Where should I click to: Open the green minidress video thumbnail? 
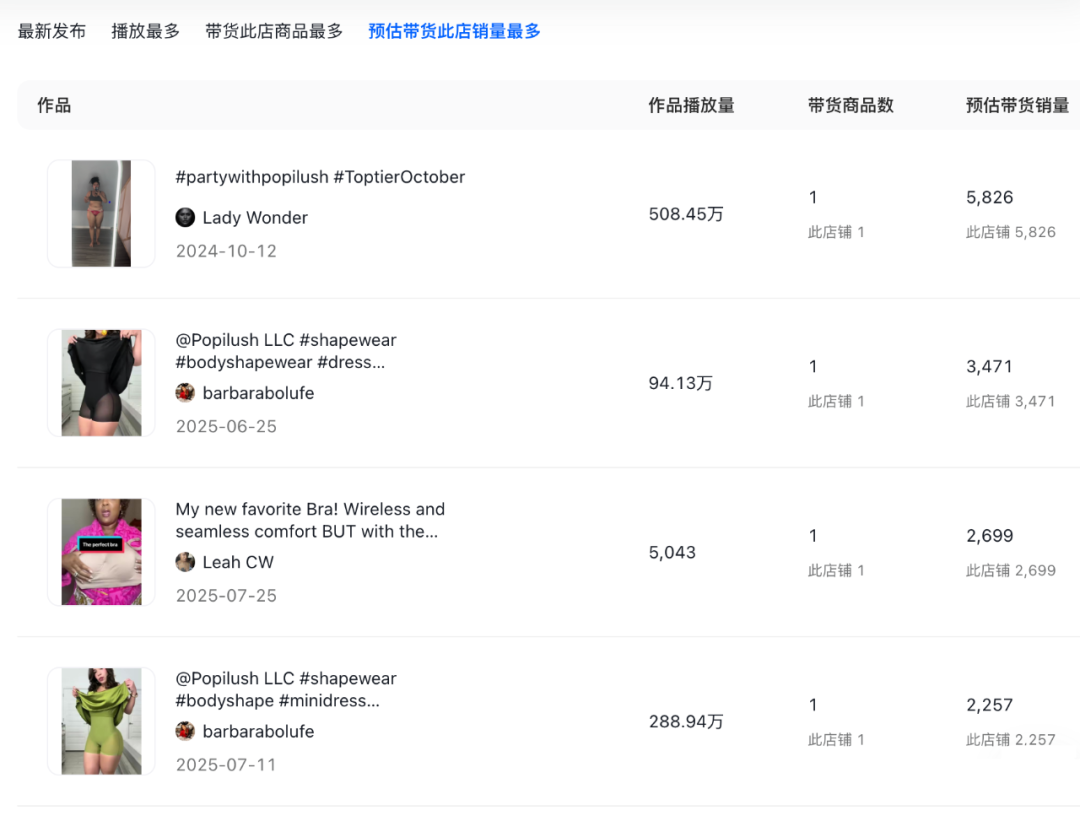coord(101,721)
